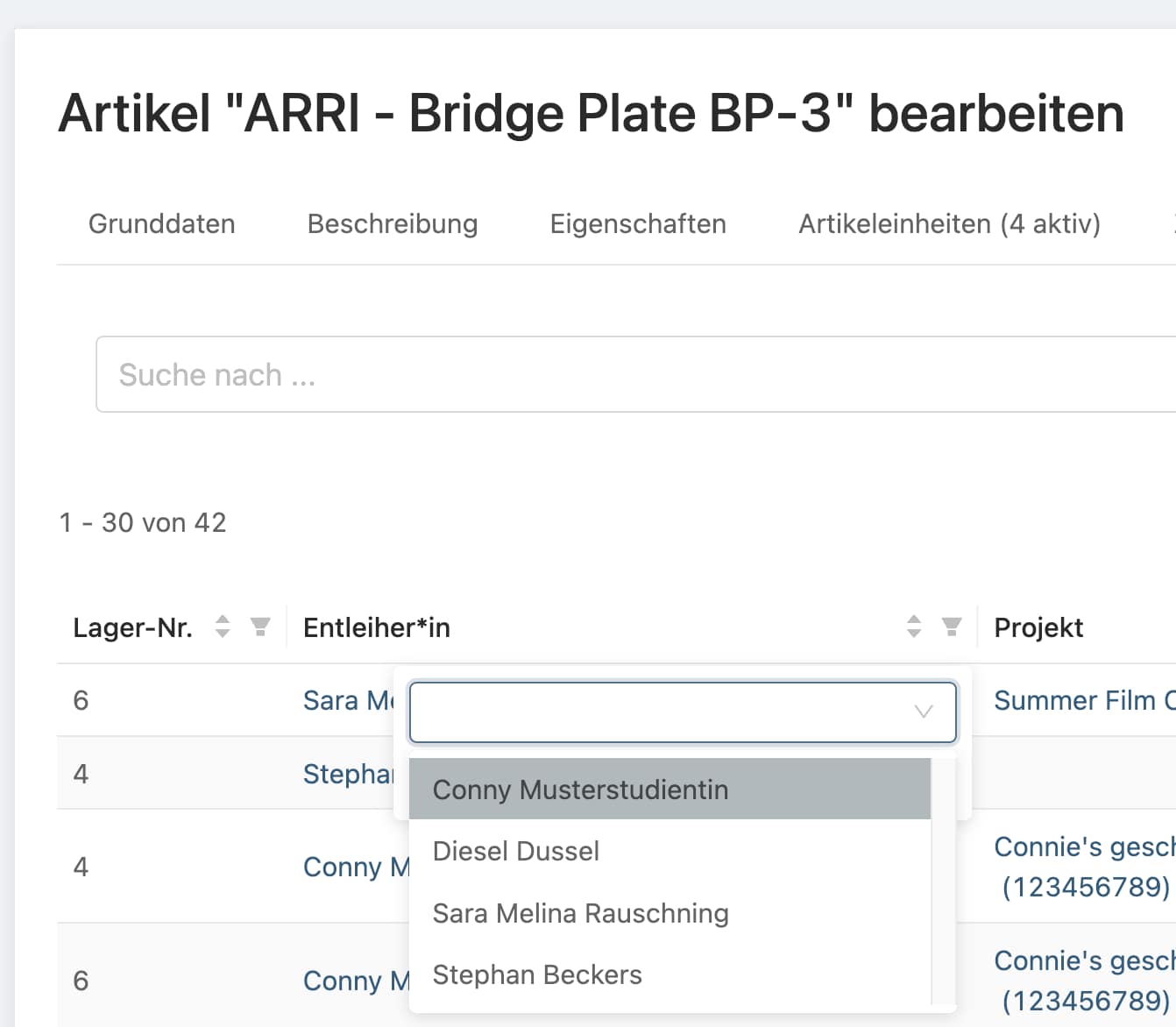Expand the borrower filter dropdown chevron
This screenshot has width=1176, height=1027.
923,712
